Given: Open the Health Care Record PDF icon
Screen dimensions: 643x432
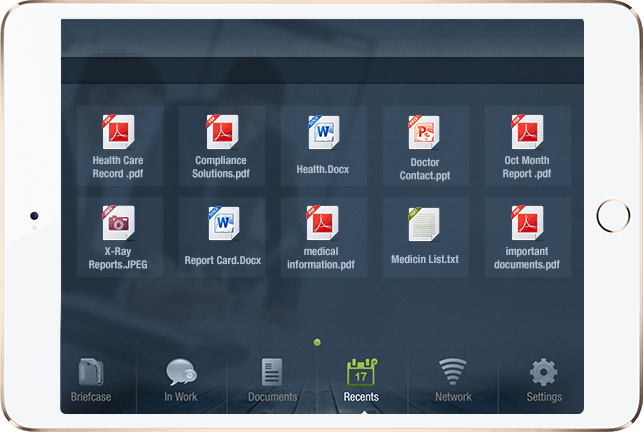Looking at the screenshot, I should click(118, 131).
